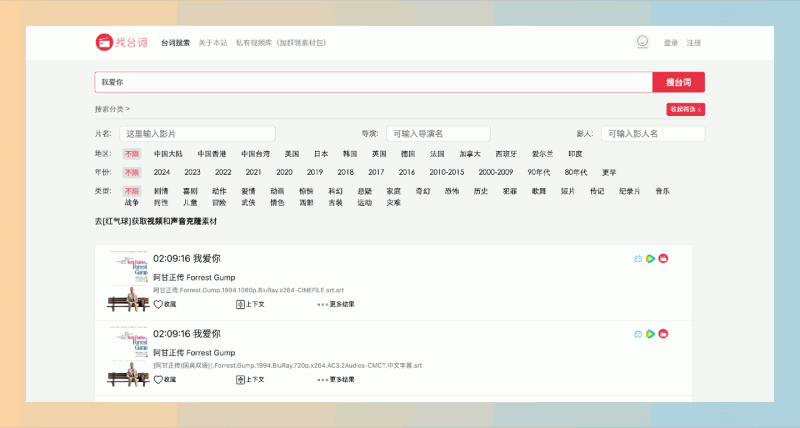
Task: Click the Forrest.Gump.1994.BluRay.720p srt file name
Action: (288, 365)
